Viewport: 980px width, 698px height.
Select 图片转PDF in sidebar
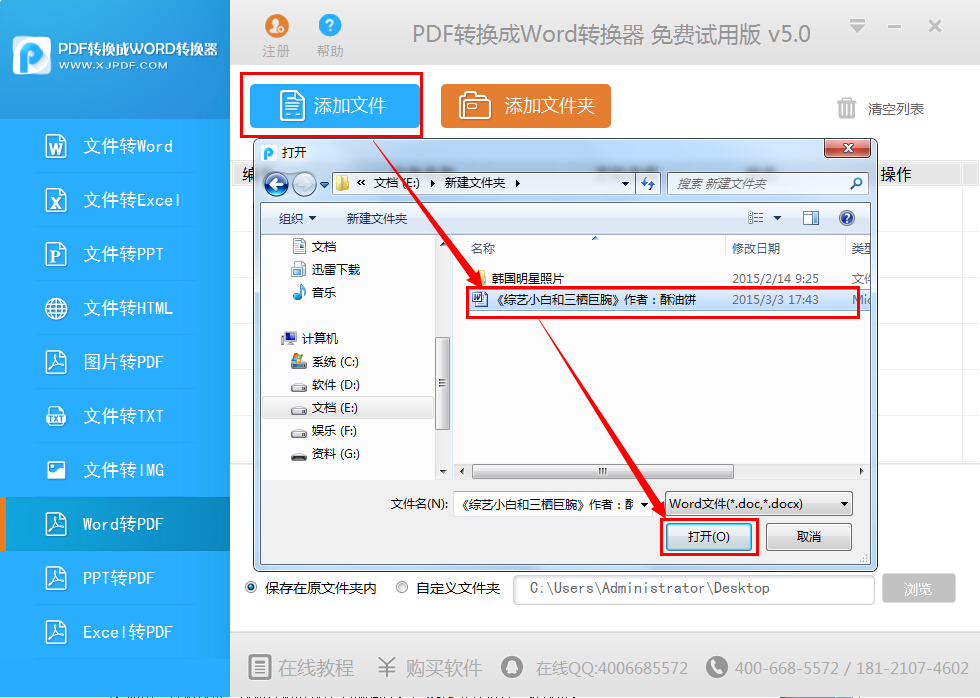[x=115, y=362]
